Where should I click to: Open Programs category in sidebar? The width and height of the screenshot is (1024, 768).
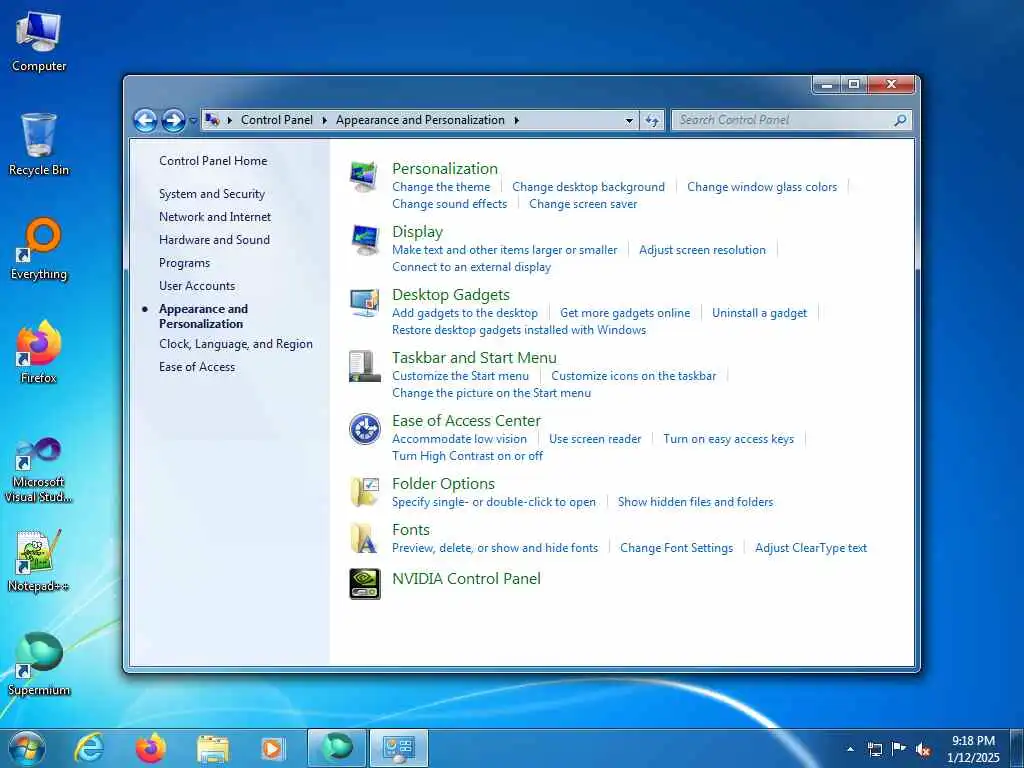click(x=184, y=263)
